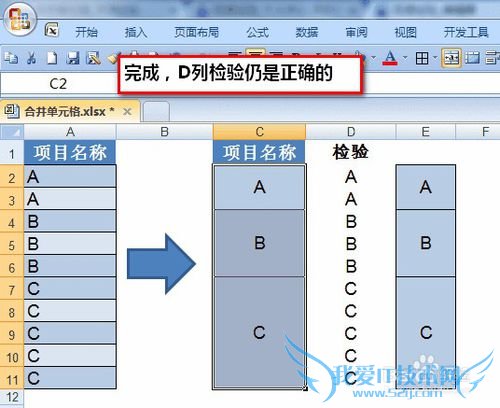Viewport: 500px width, 408px height.
Task: Select merged cell B in column C
Action: [x=259, y=243]
